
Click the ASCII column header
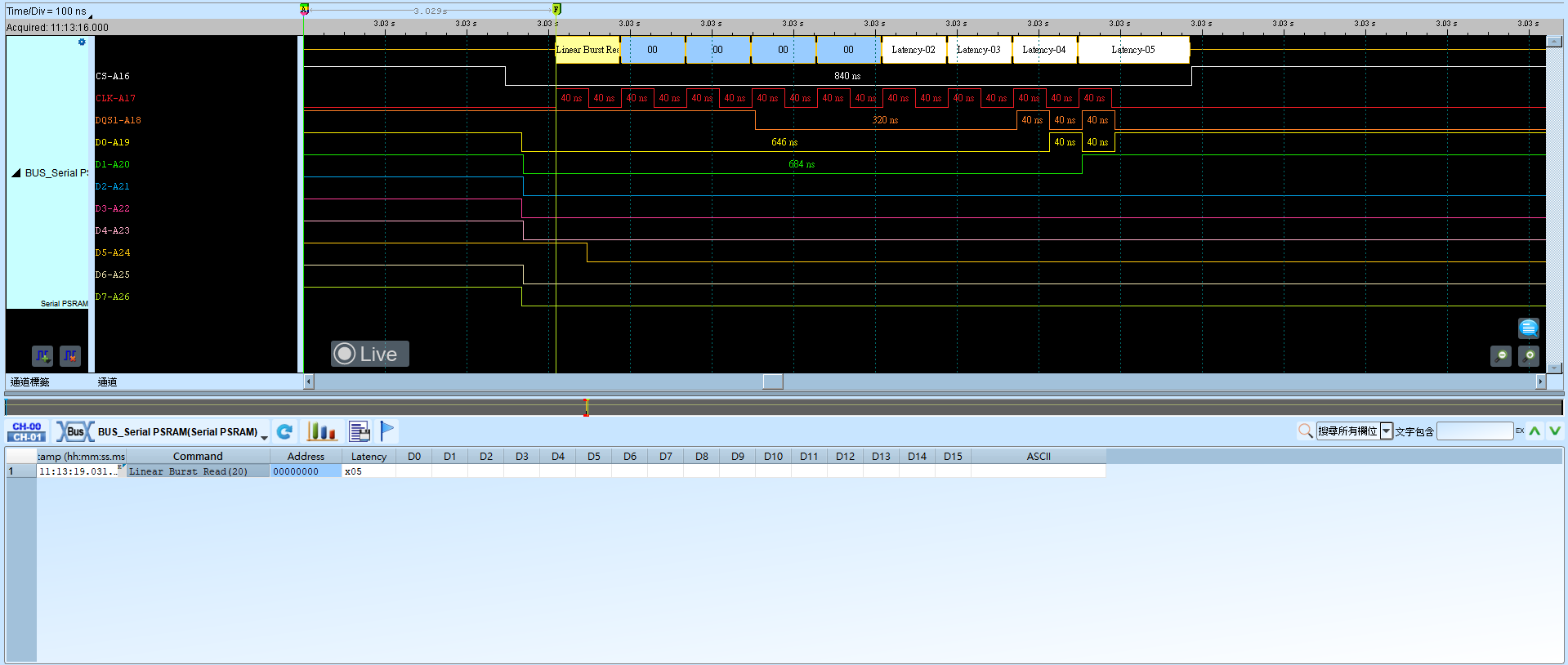coord(1039,456)
